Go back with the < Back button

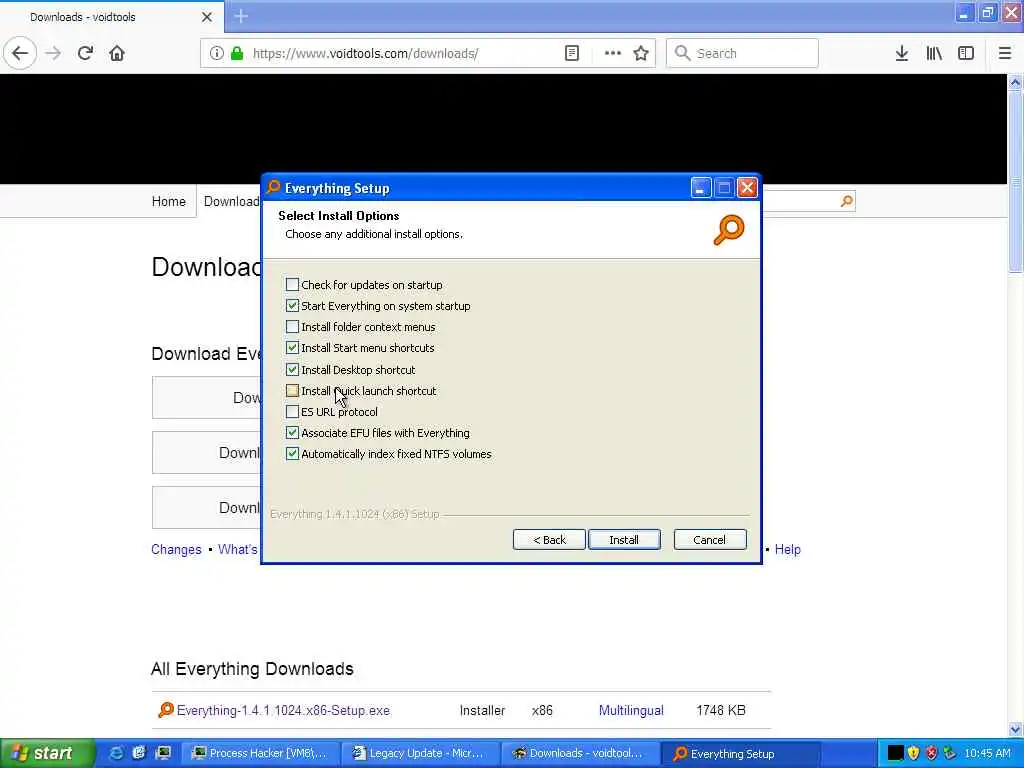tap(549, 539)
